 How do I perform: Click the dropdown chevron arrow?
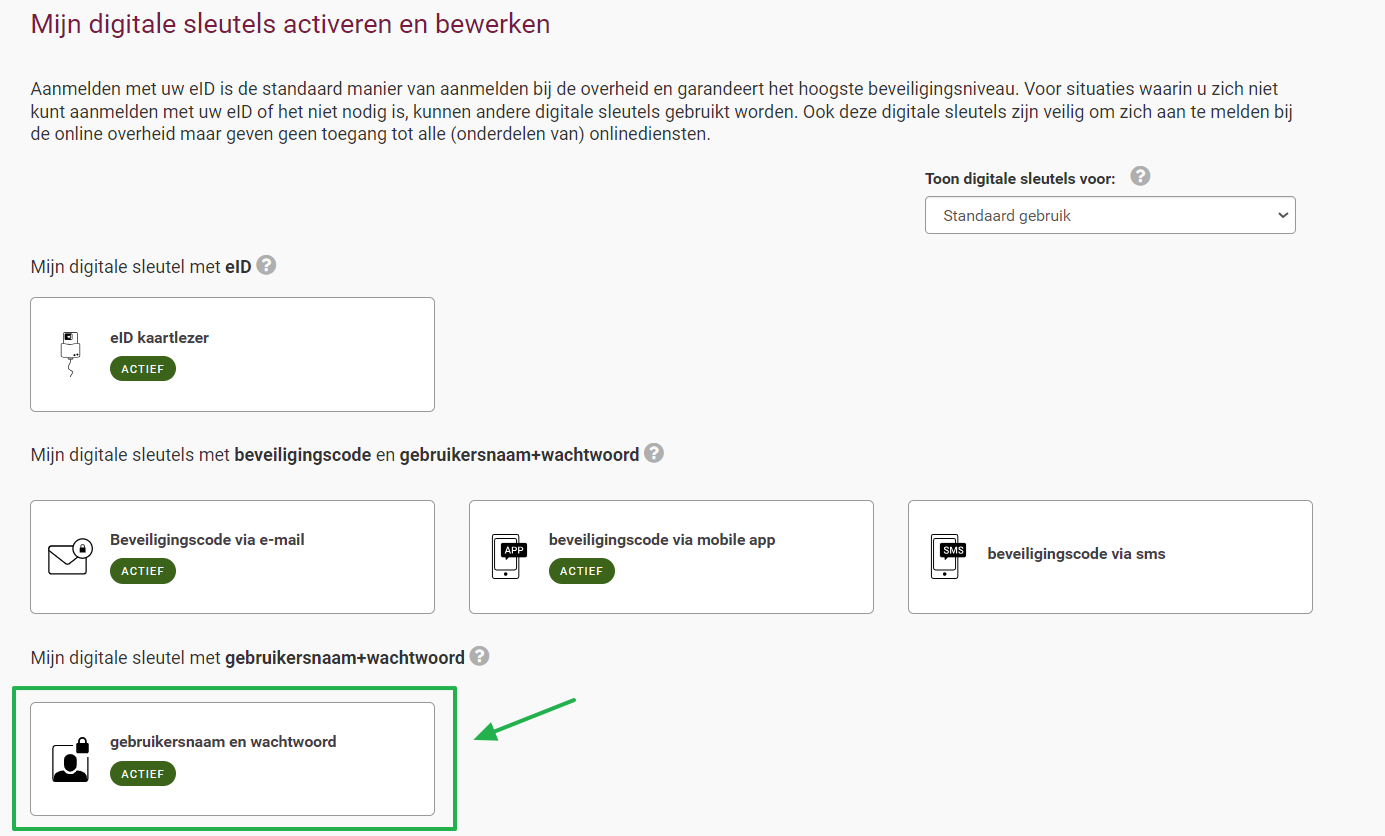point(1283,215)
